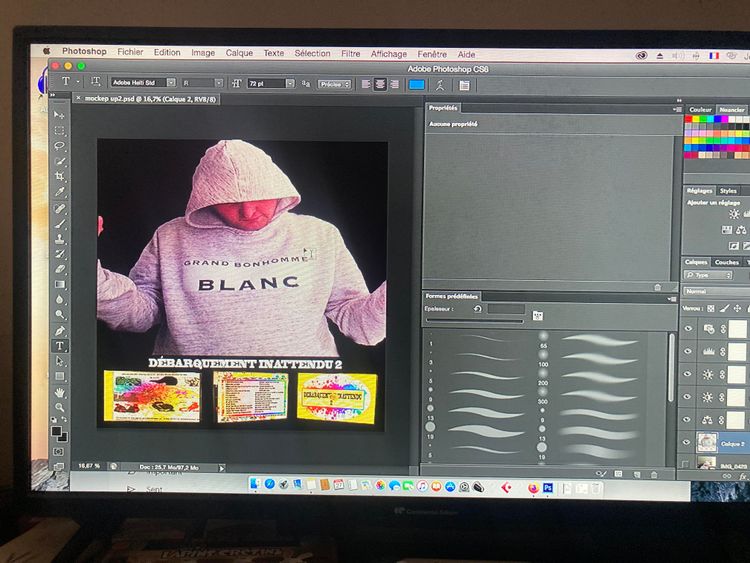Image resolution: width=750 pixels, height=563 pixels.
Task: Align text right
Action: [x=395, y=85]
